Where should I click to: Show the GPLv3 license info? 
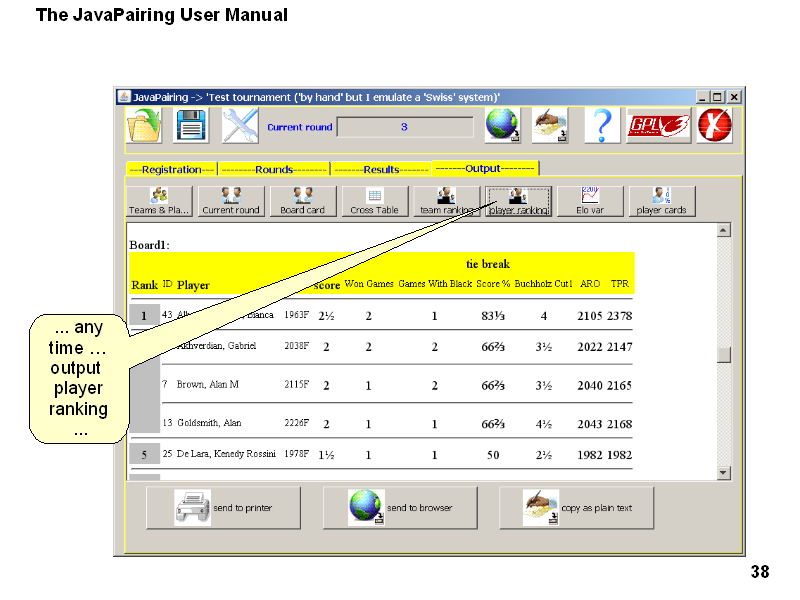(x=658, y=127)
